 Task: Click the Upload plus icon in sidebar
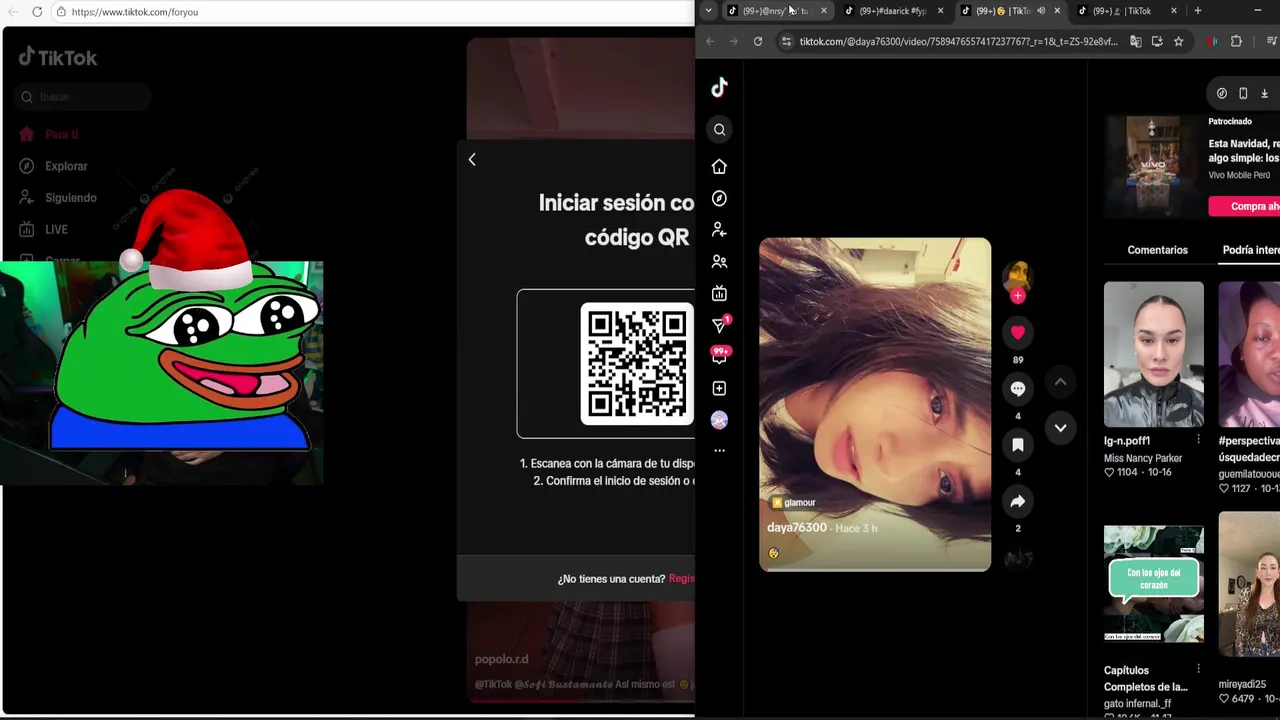click(x=719, y=388)
